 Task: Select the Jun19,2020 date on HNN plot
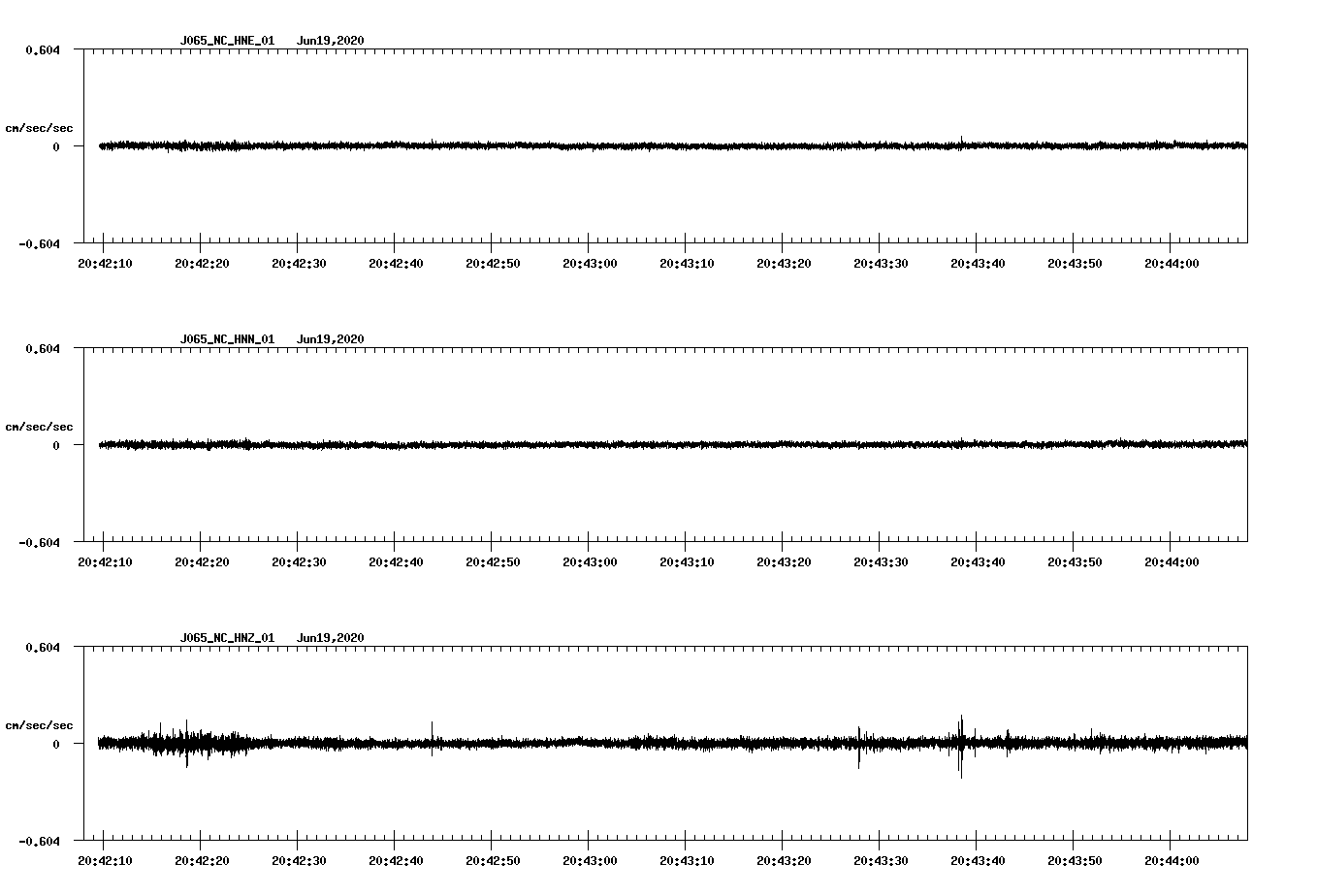(331, 339)
